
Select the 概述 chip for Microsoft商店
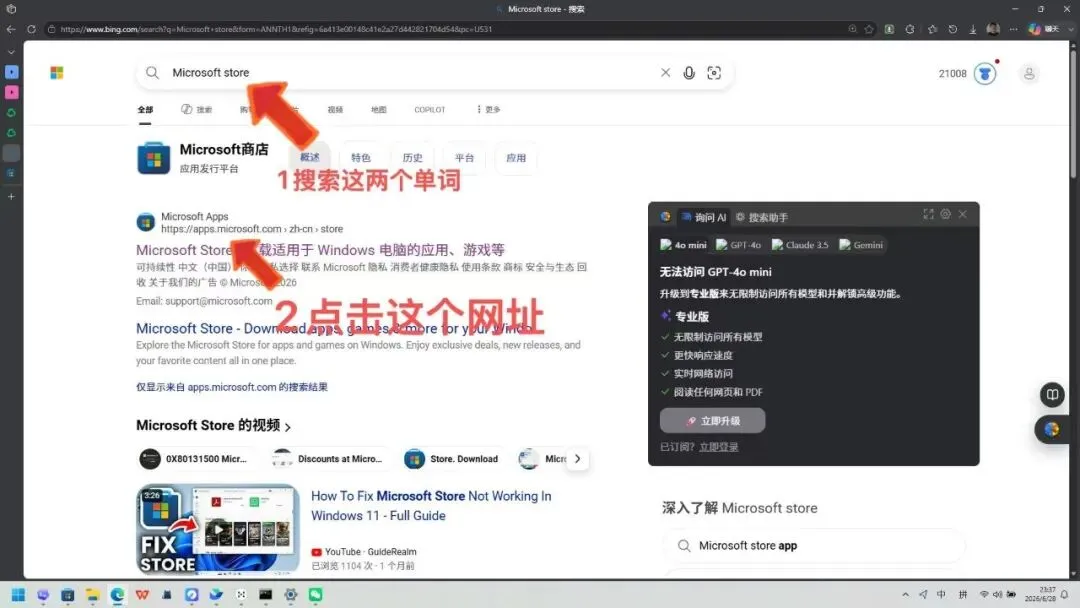(x=310, y=158)
